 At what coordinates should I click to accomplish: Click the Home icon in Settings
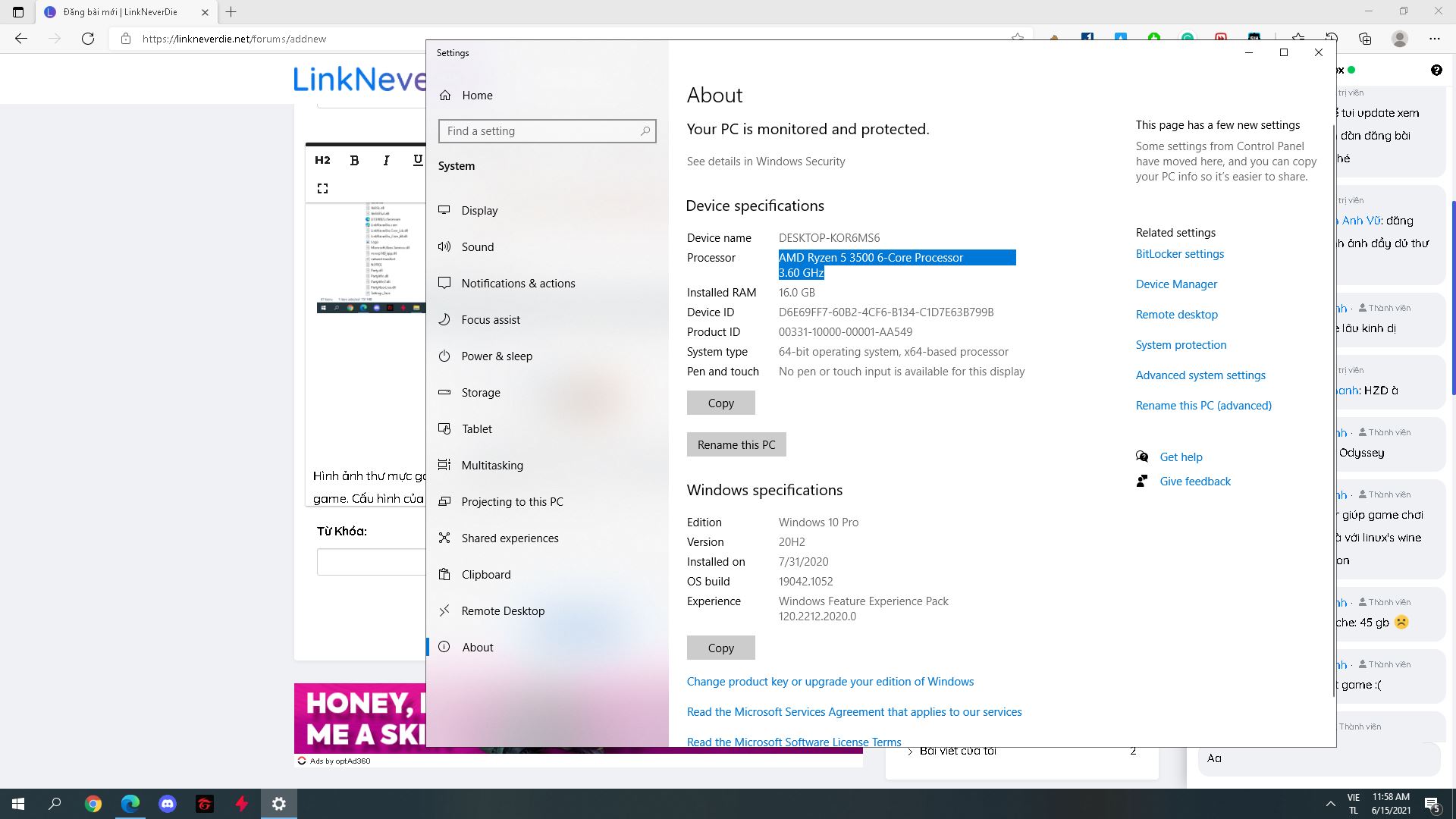click(445, 96)
